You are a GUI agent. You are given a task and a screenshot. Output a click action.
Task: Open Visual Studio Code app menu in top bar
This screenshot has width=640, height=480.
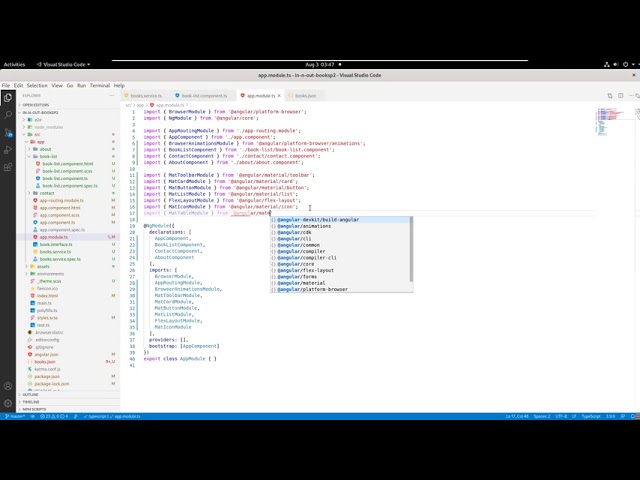[63, 64]
